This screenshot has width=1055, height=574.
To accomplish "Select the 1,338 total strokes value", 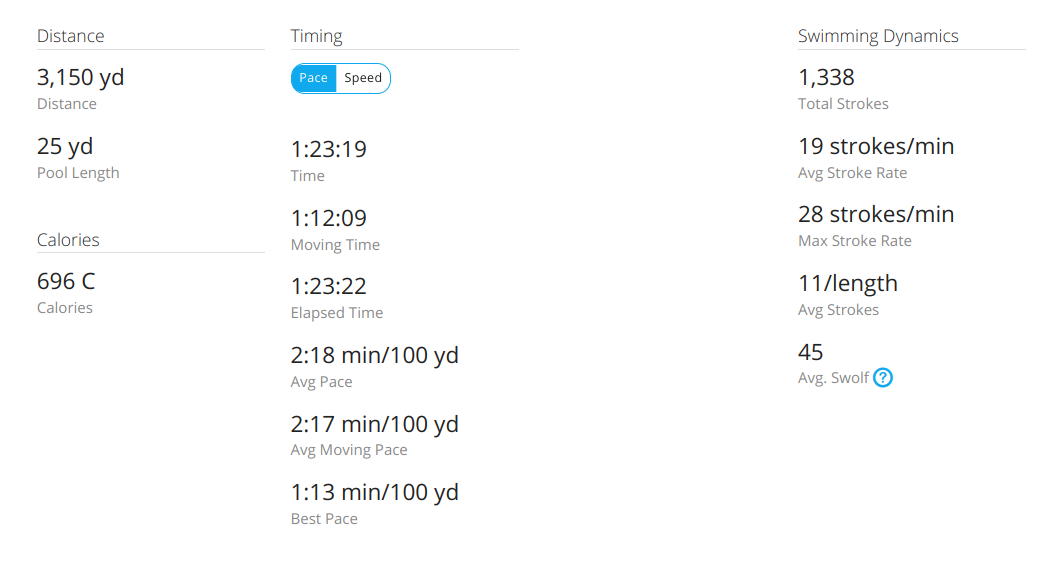I will tap(826, 78).
